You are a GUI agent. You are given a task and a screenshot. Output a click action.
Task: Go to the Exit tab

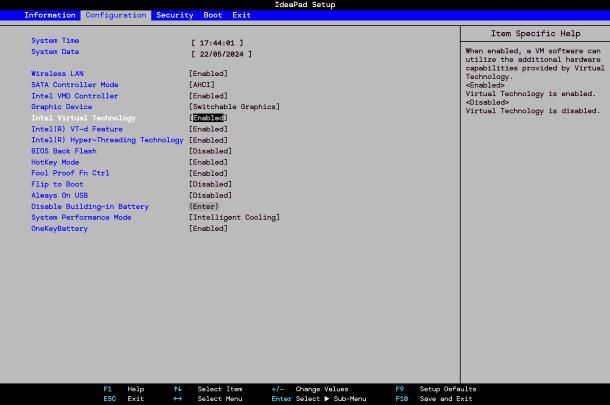242,15
